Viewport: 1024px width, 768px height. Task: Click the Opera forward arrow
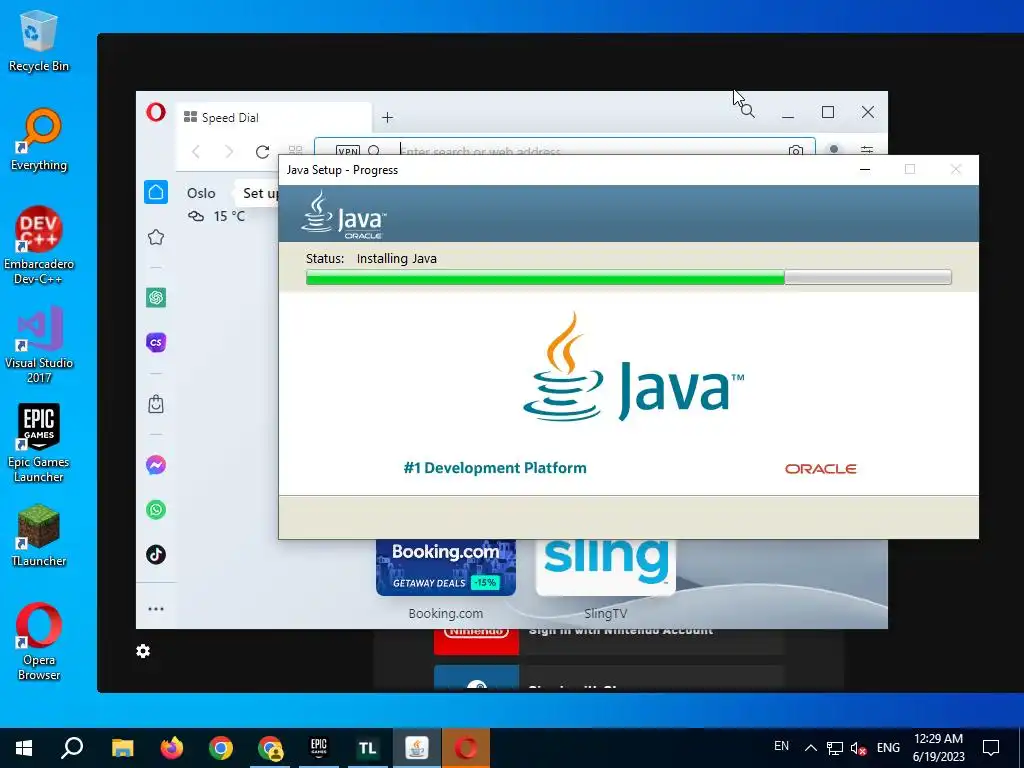click(x=229, y=152)
